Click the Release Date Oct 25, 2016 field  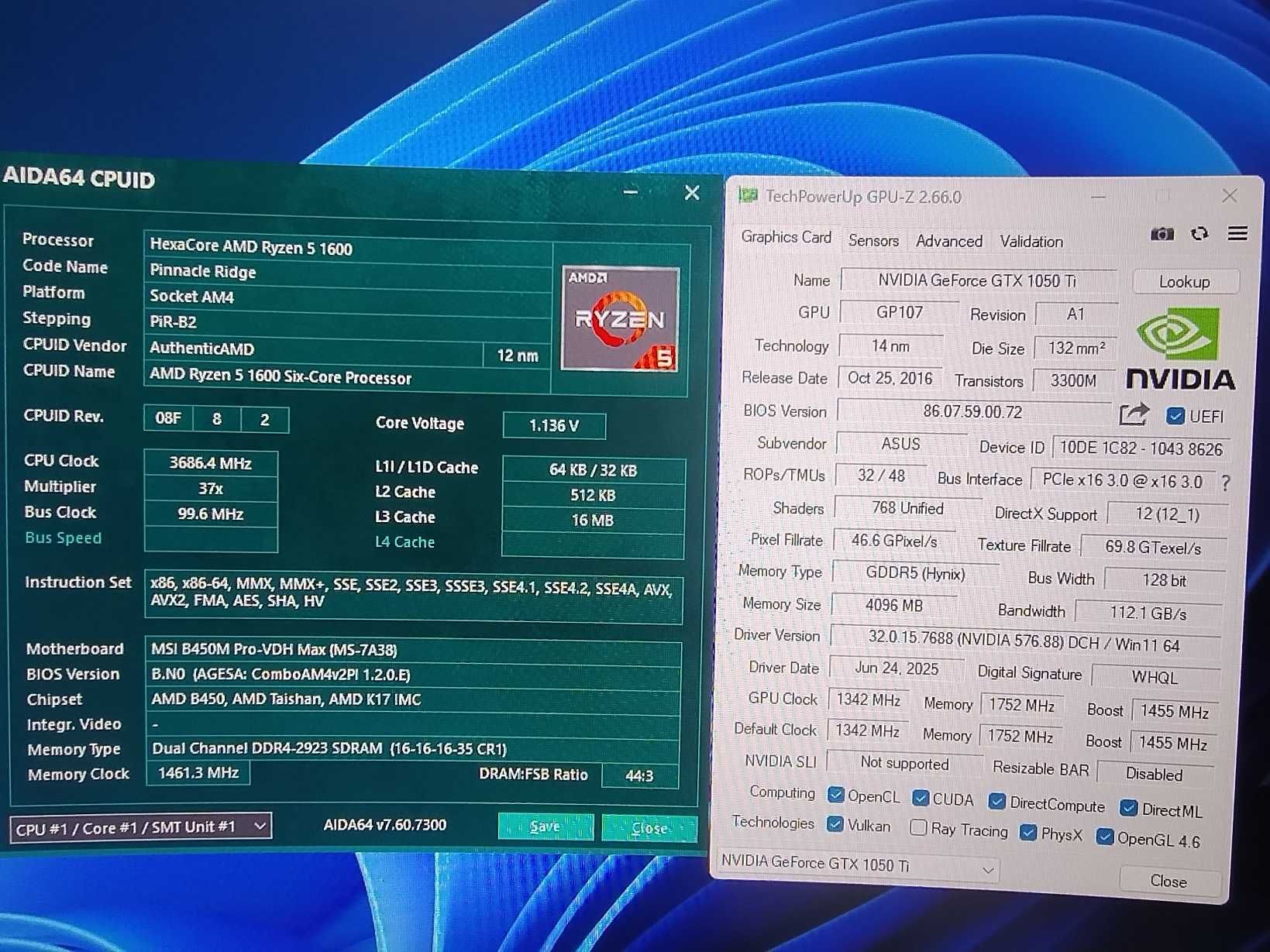890,378
